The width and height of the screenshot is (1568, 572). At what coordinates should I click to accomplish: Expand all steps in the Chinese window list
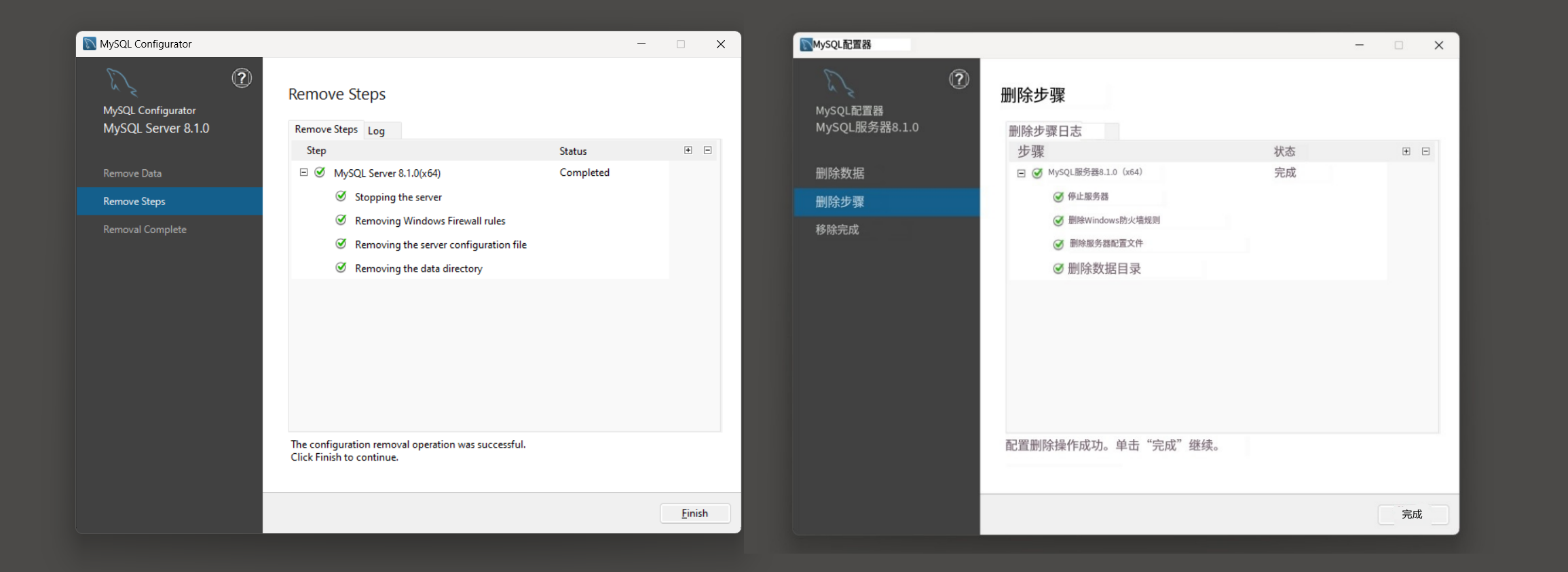[1406, 151]
